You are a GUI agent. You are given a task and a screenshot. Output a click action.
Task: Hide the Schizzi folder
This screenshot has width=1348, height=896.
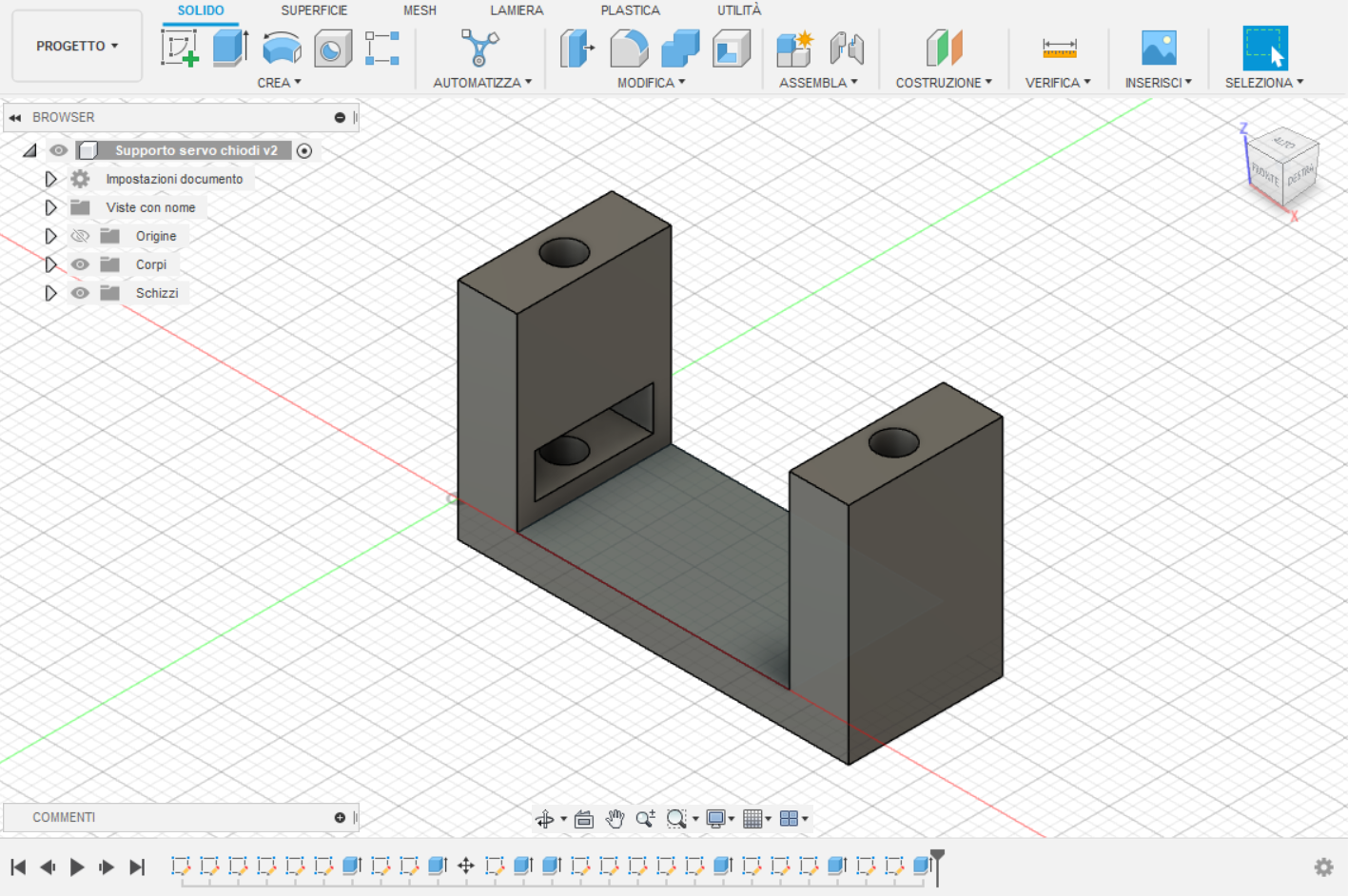pos(80,293)
